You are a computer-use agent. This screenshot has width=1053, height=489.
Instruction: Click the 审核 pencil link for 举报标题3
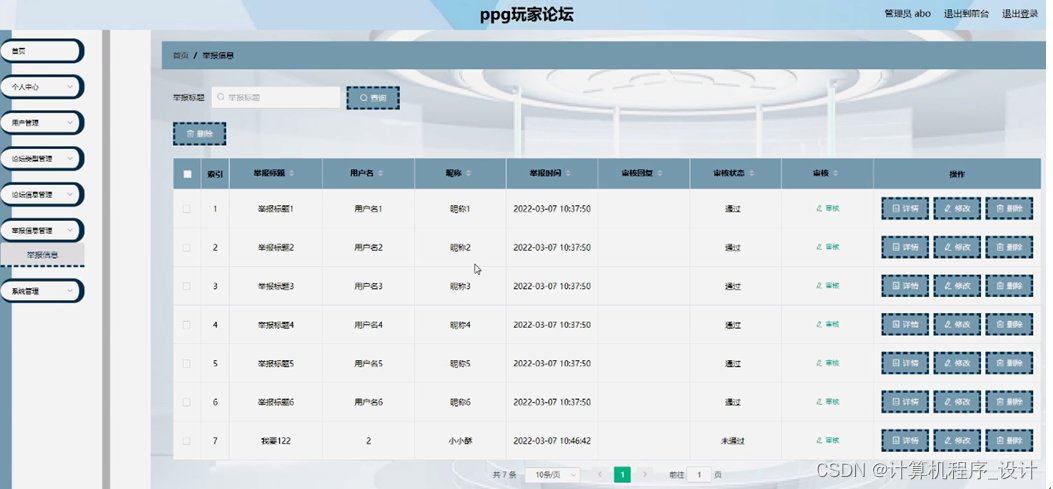(827, 285)
